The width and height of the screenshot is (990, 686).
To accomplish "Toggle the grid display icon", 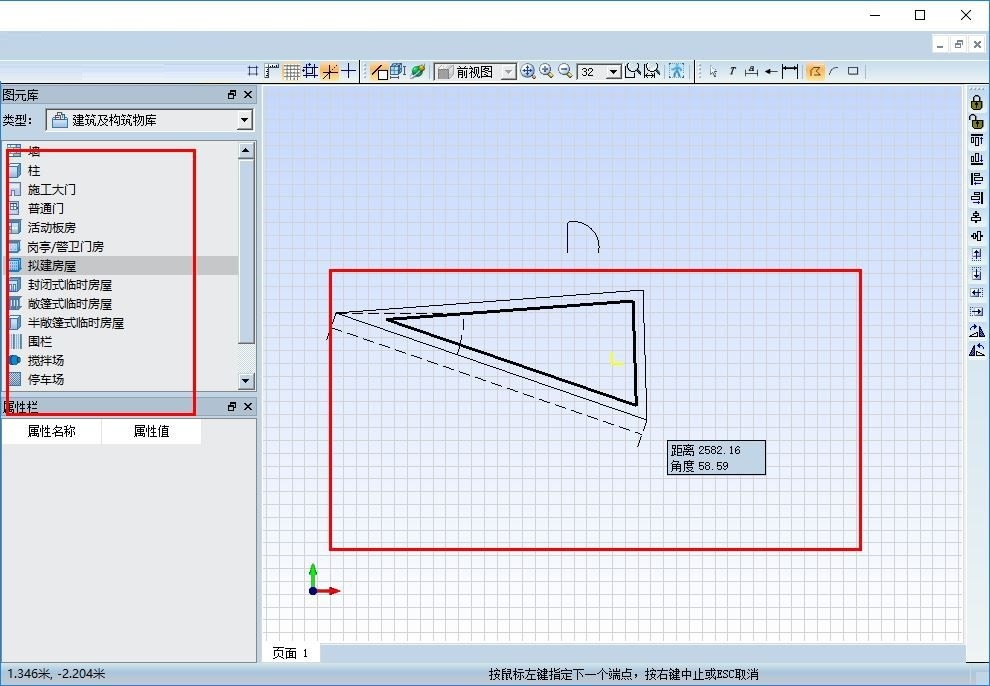I will pyautogui.click(x=290, y=71).
